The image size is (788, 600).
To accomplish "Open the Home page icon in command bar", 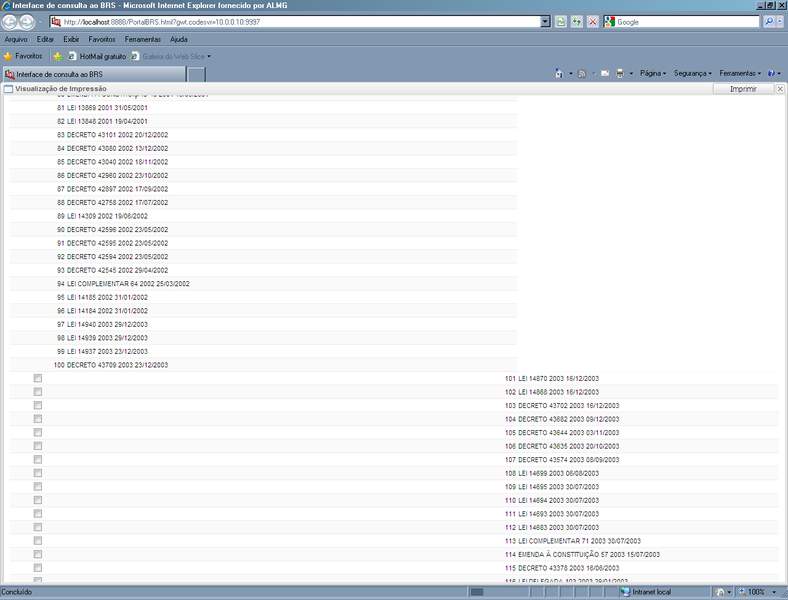I will [560, 73].
